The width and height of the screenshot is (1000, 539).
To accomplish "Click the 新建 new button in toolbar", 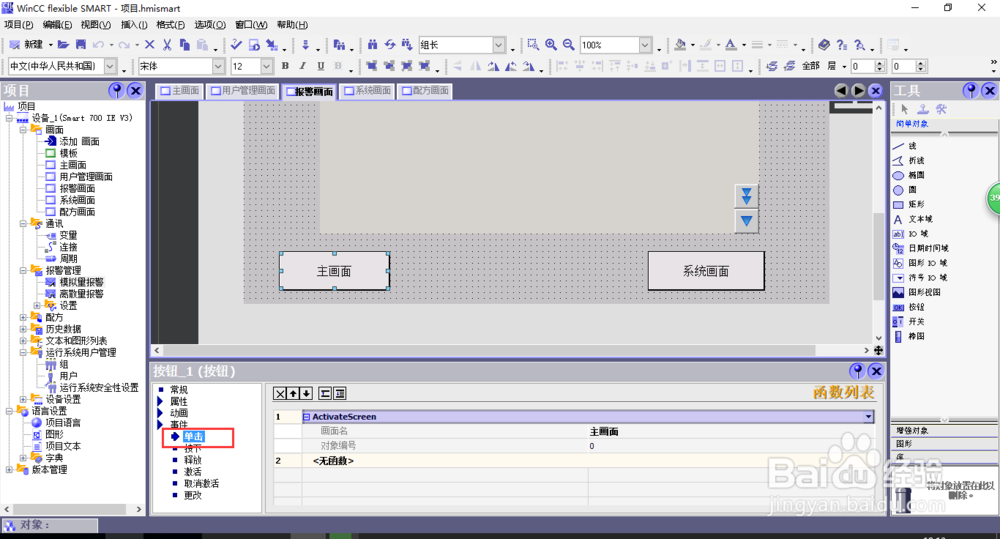I will 26,45.
